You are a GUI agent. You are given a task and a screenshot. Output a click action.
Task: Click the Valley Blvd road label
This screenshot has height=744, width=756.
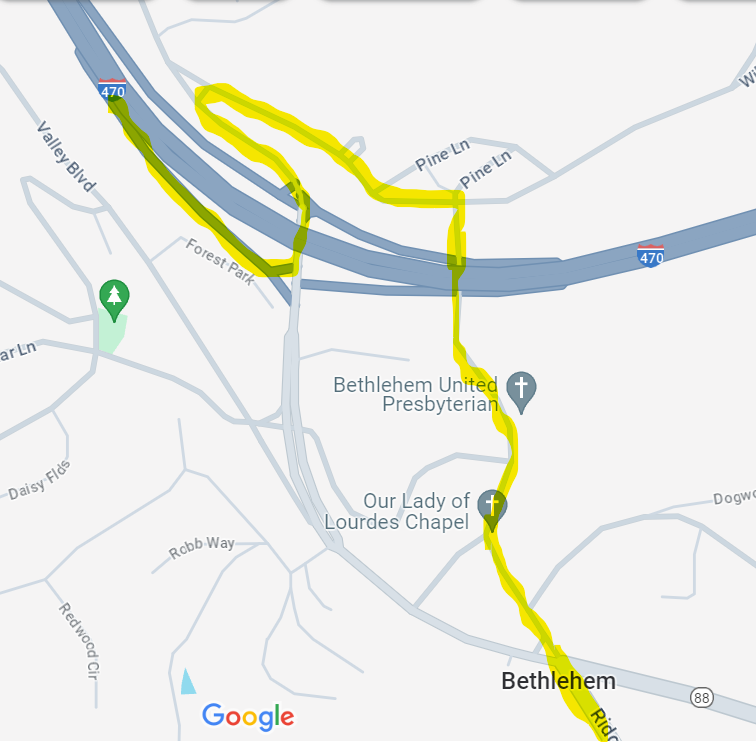67,156
